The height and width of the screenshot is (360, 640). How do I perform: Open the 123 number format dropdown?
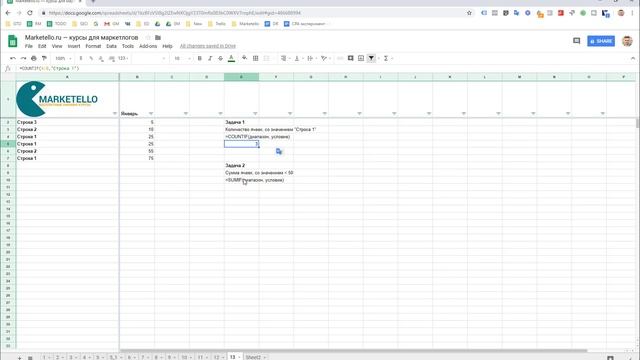pyautogui.click(x=123, y=58)
